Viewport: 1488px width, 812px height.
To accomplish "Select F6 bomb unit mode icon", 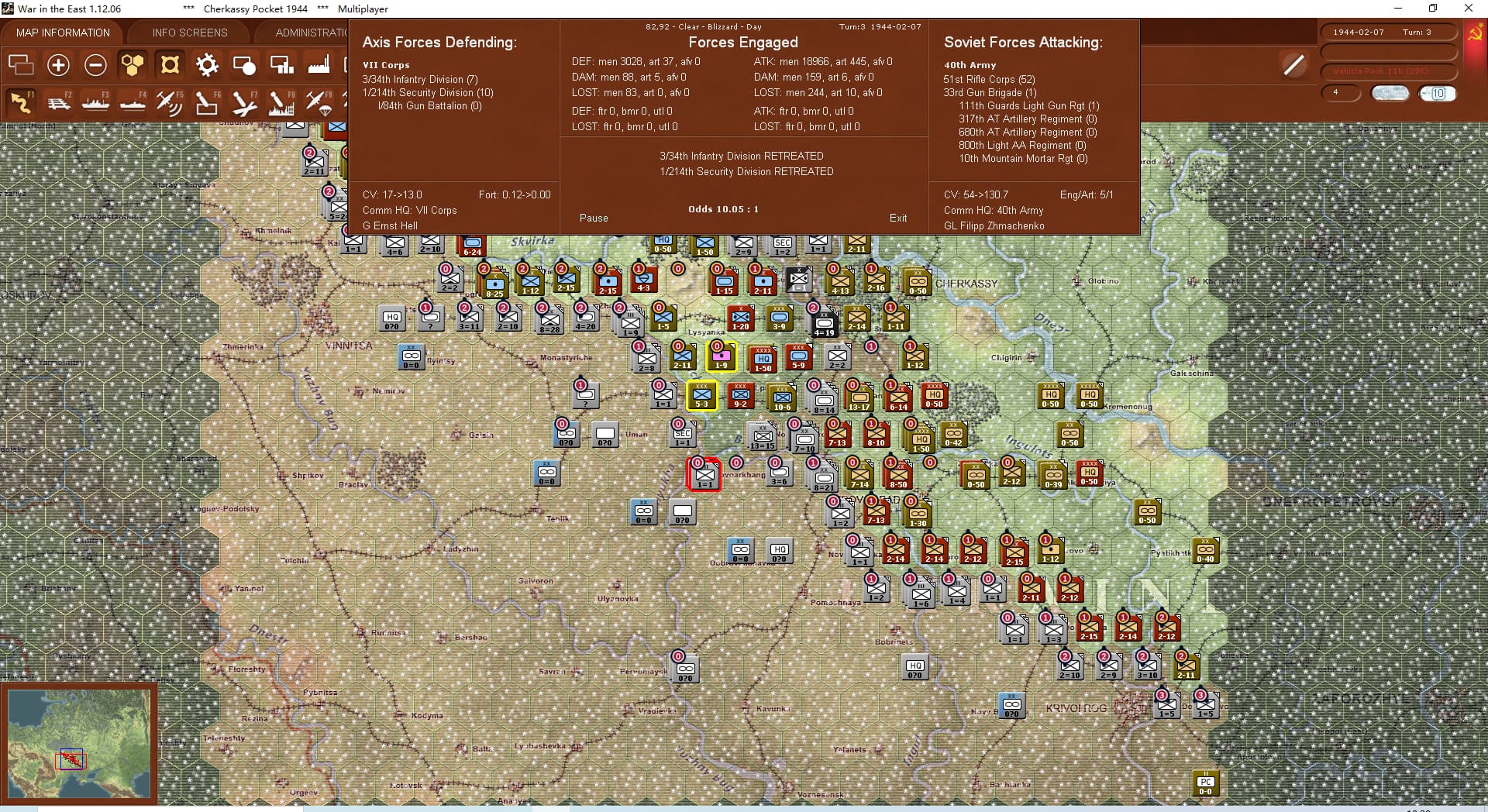I will 207,102.
